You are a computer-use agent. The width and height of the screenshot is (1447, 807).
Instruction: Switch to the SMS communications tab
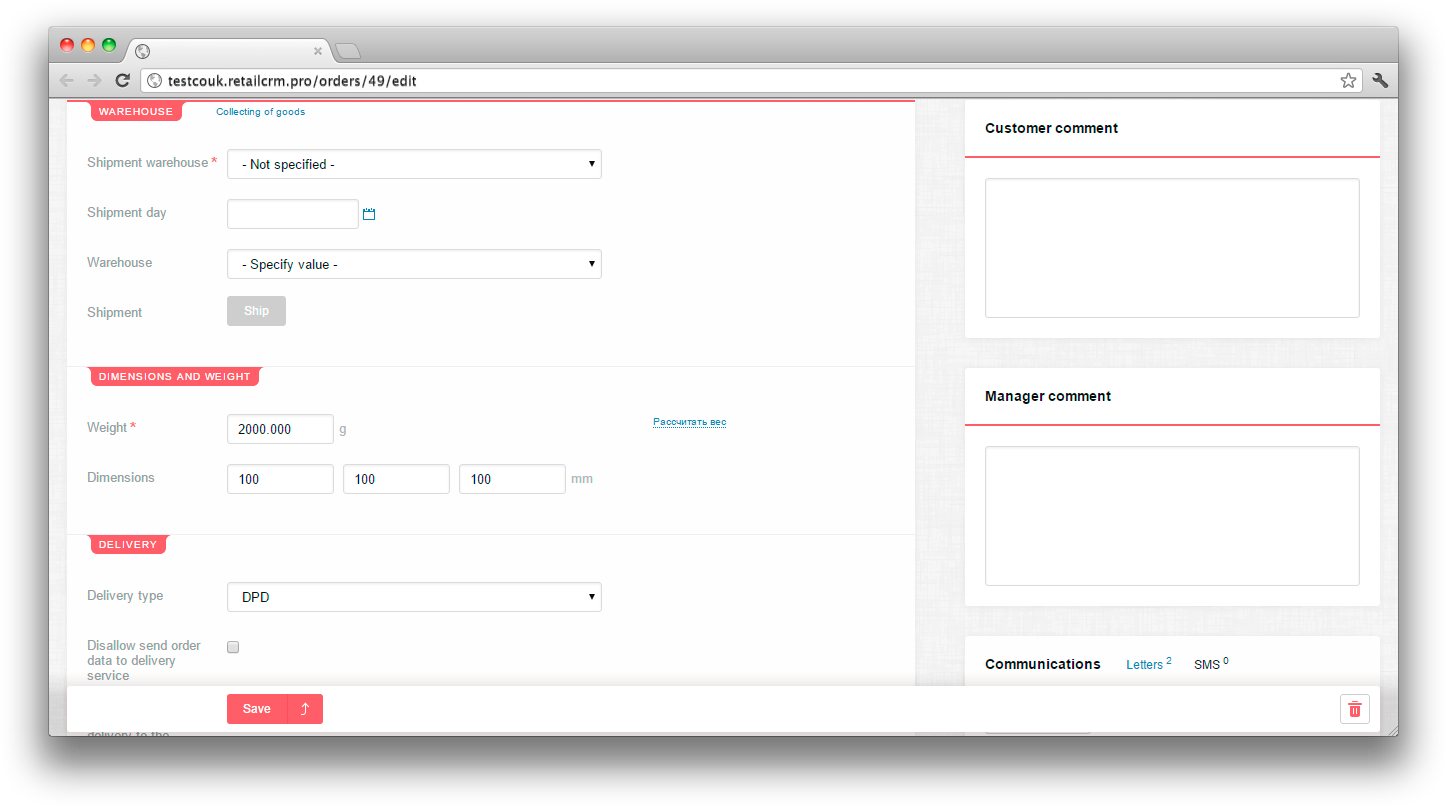point(1207,664)
